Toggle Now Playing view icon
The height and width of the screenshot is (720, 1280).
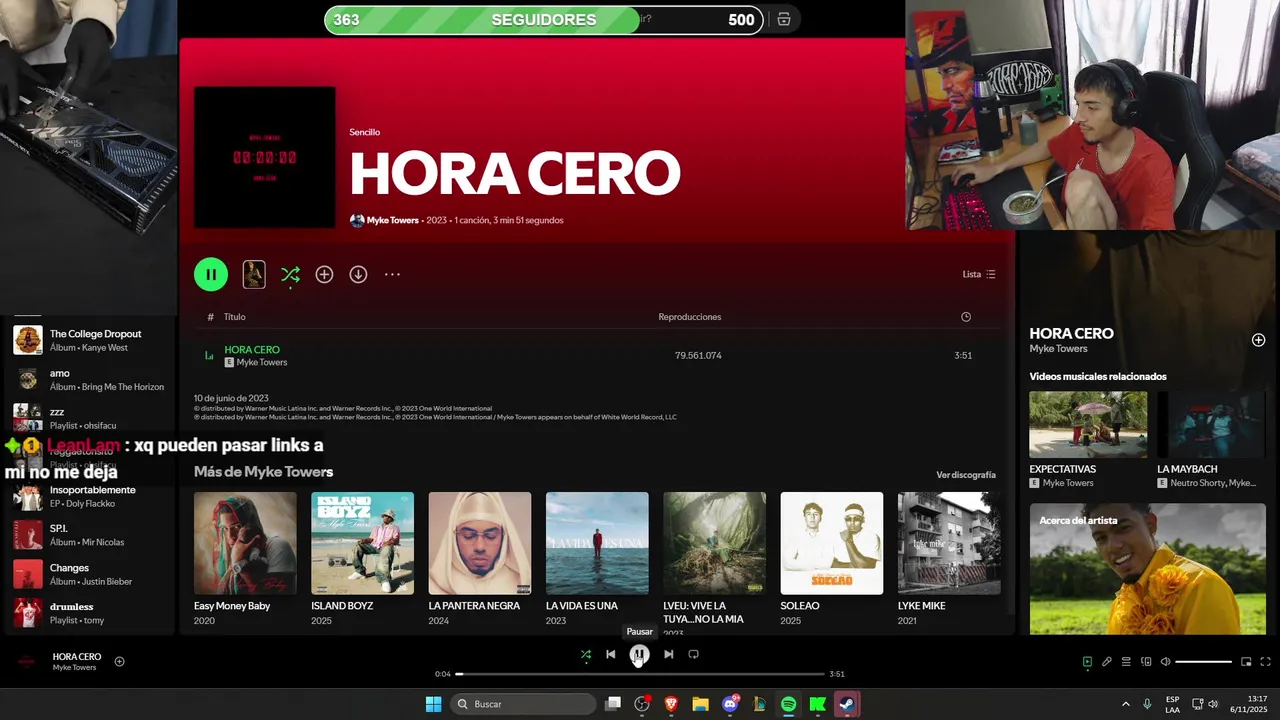click(1087, 662)
